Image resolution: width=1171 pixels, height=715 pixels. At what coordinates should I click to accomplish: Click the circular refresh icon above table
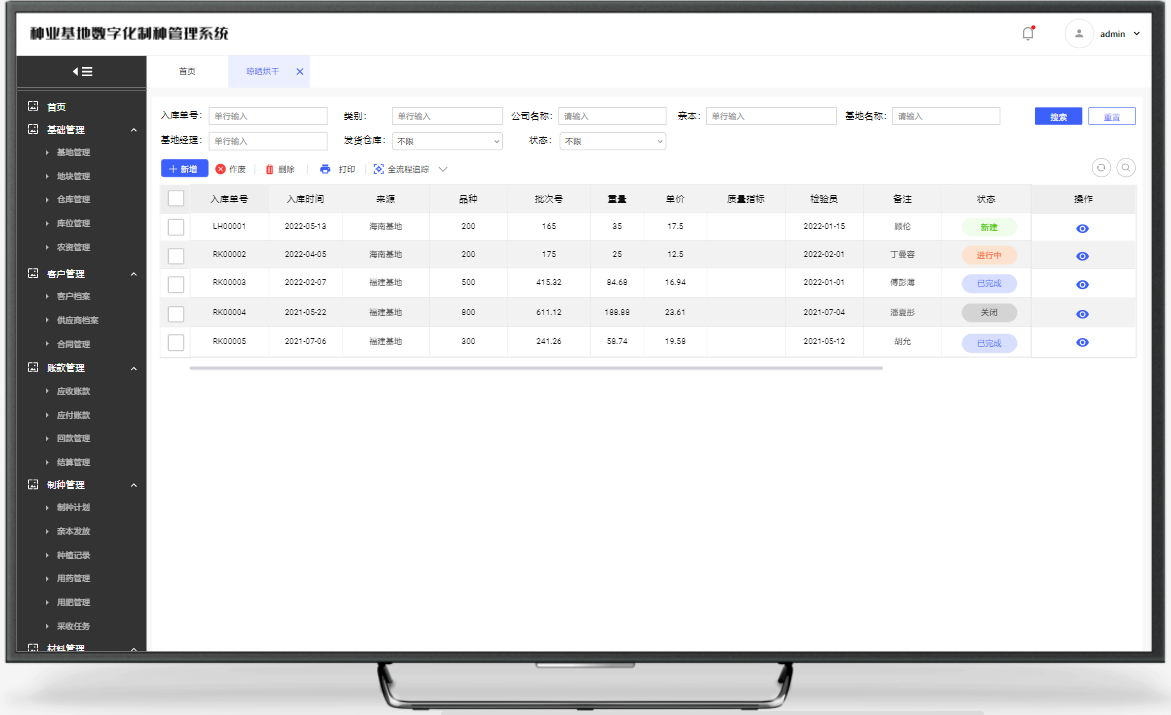tap(1101, 168)
